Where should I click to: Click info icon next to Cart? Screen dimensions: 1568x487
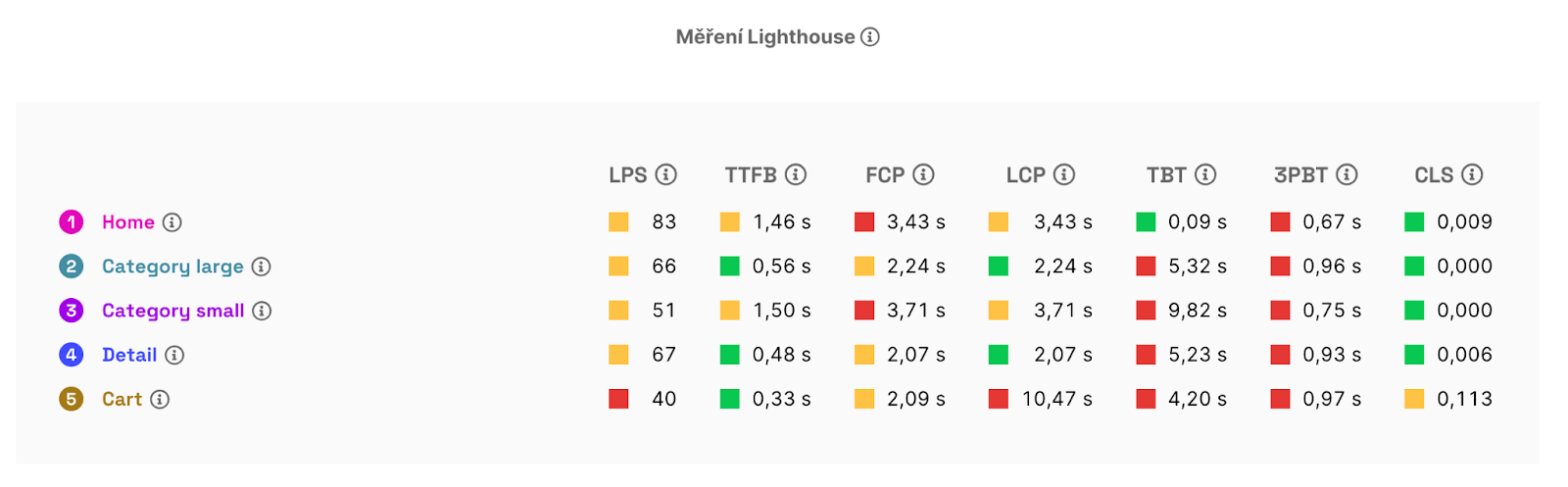(160, 399)
